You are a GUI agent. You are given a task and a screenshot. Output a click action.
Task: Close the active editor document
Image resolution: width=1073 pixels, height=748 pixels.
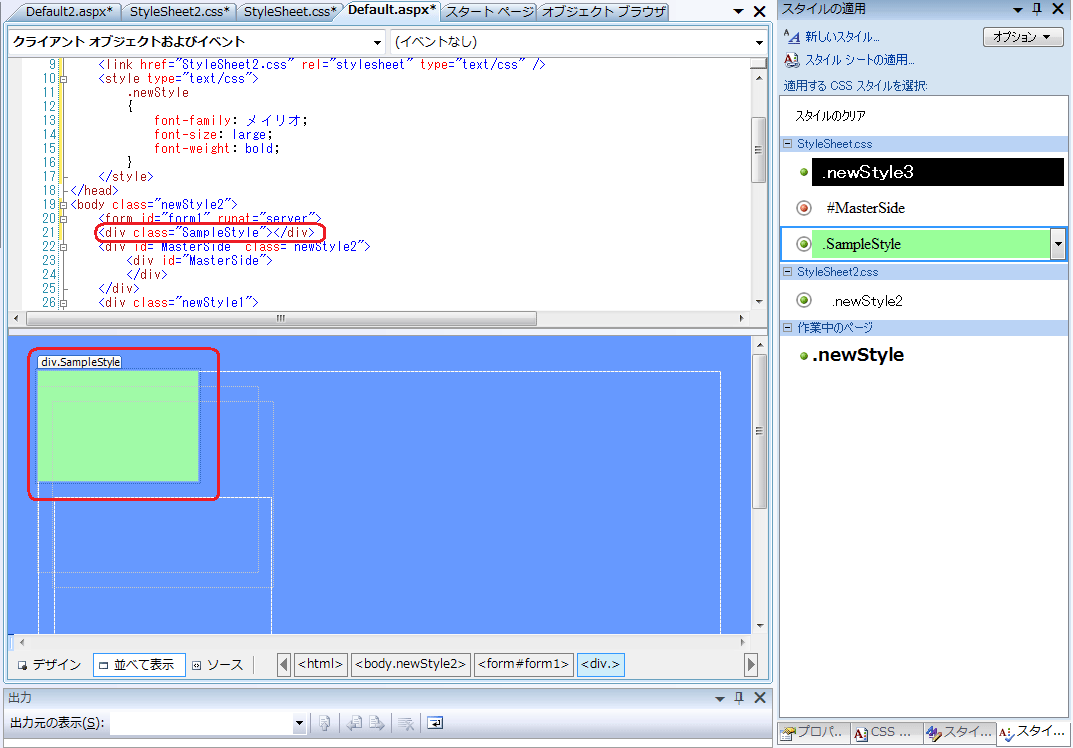click(760, 12)
